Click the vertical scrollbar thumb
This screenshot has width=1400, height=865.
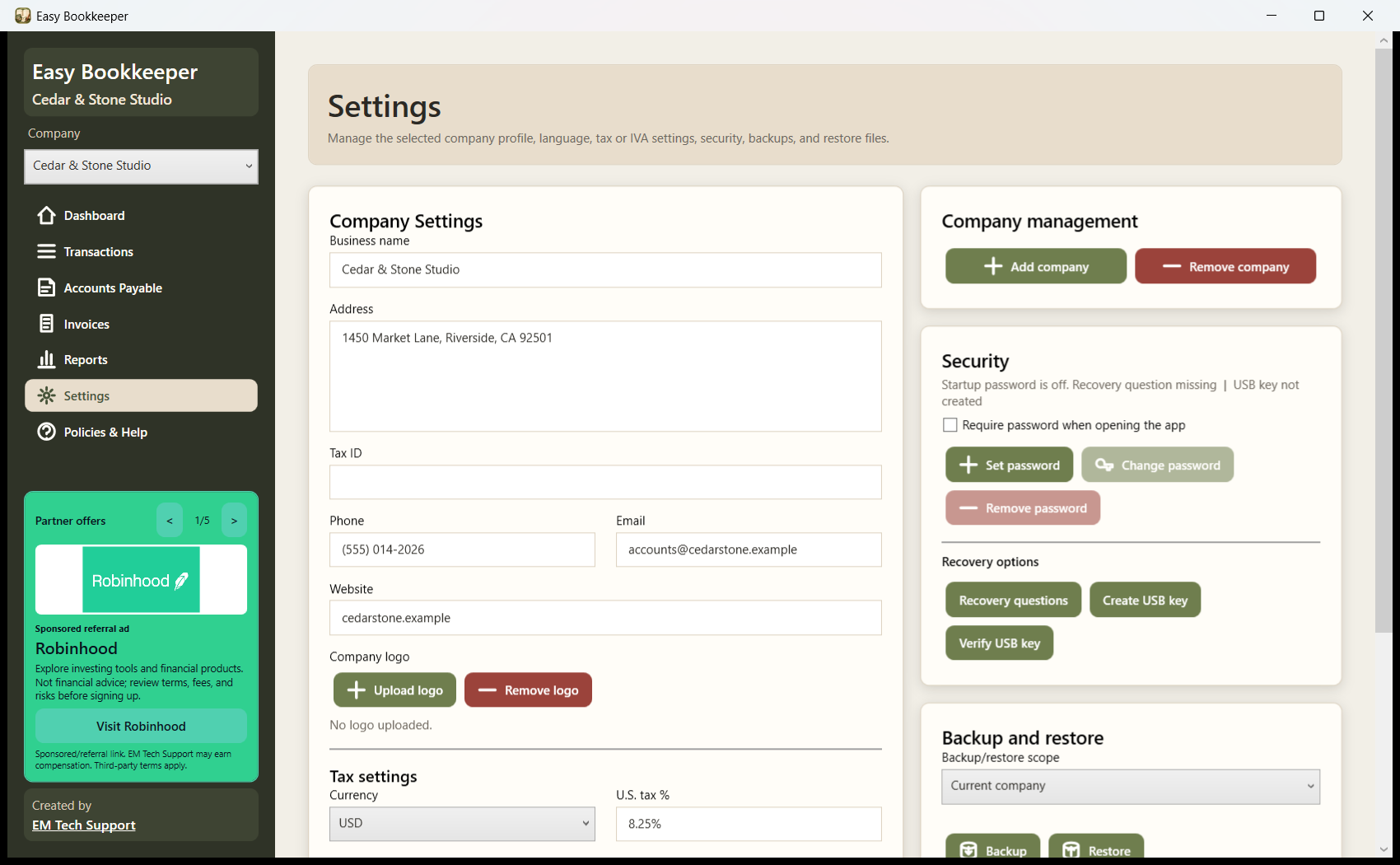tap(1384, 340)
